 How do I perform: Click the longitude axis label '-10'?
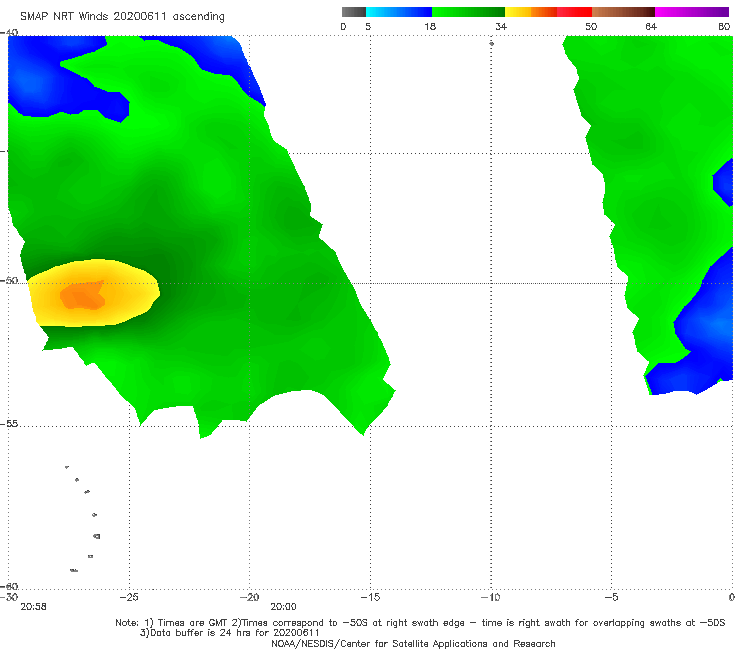(490, 597)
